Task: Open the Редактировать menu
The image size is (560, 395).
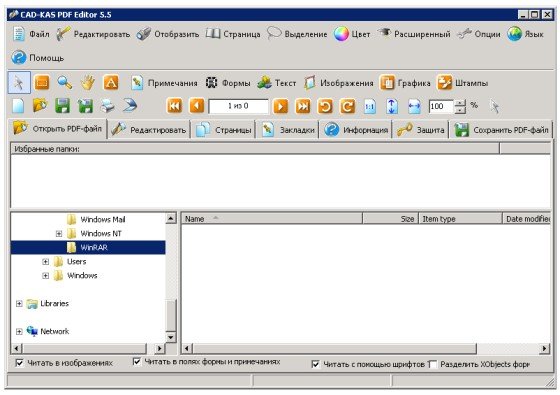Action: click(x=93, y=34)
